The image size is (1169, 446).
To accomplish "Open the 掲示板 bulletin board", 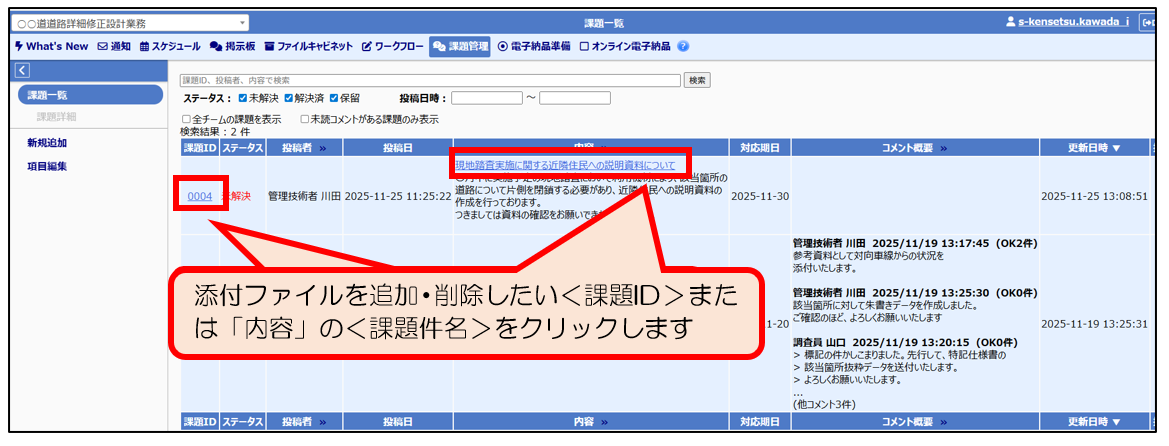I will (x=232, y=46).
